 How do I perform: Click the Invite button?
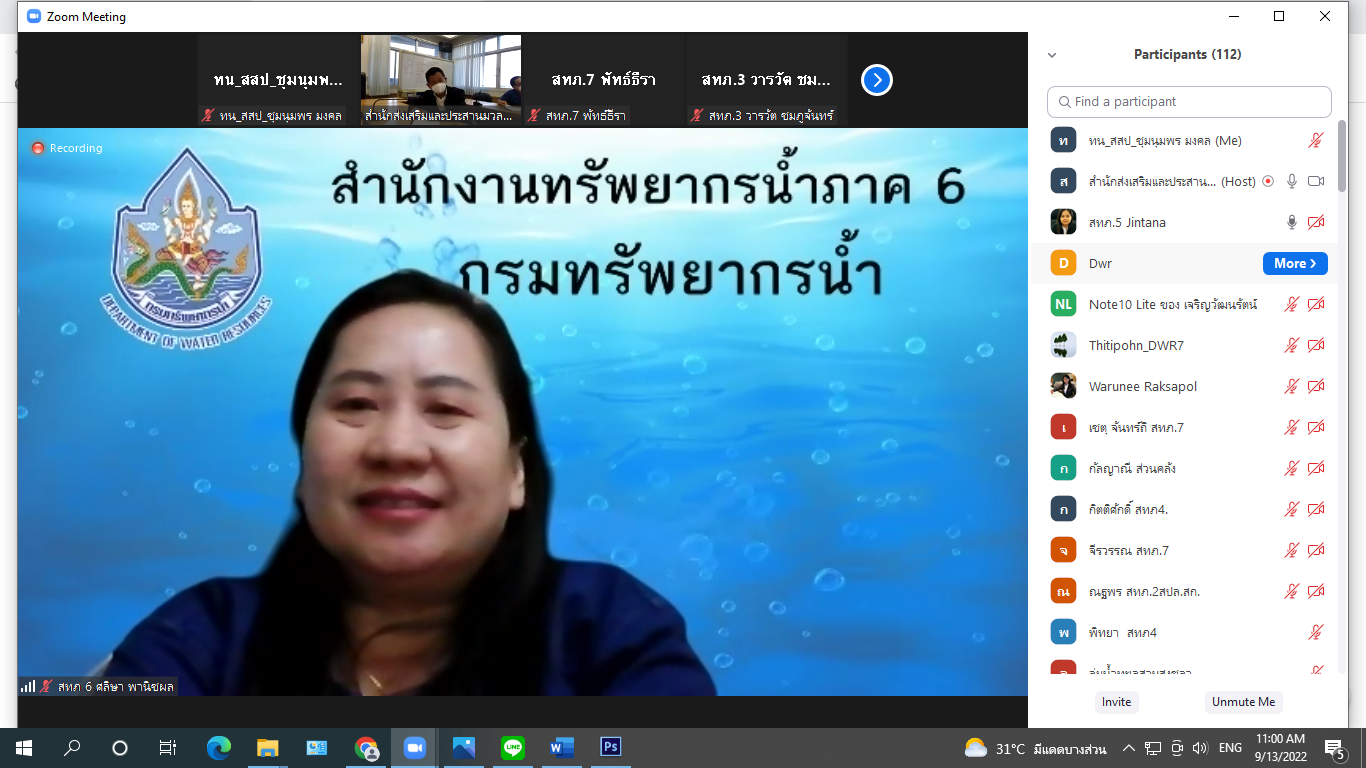(1116, 702)
